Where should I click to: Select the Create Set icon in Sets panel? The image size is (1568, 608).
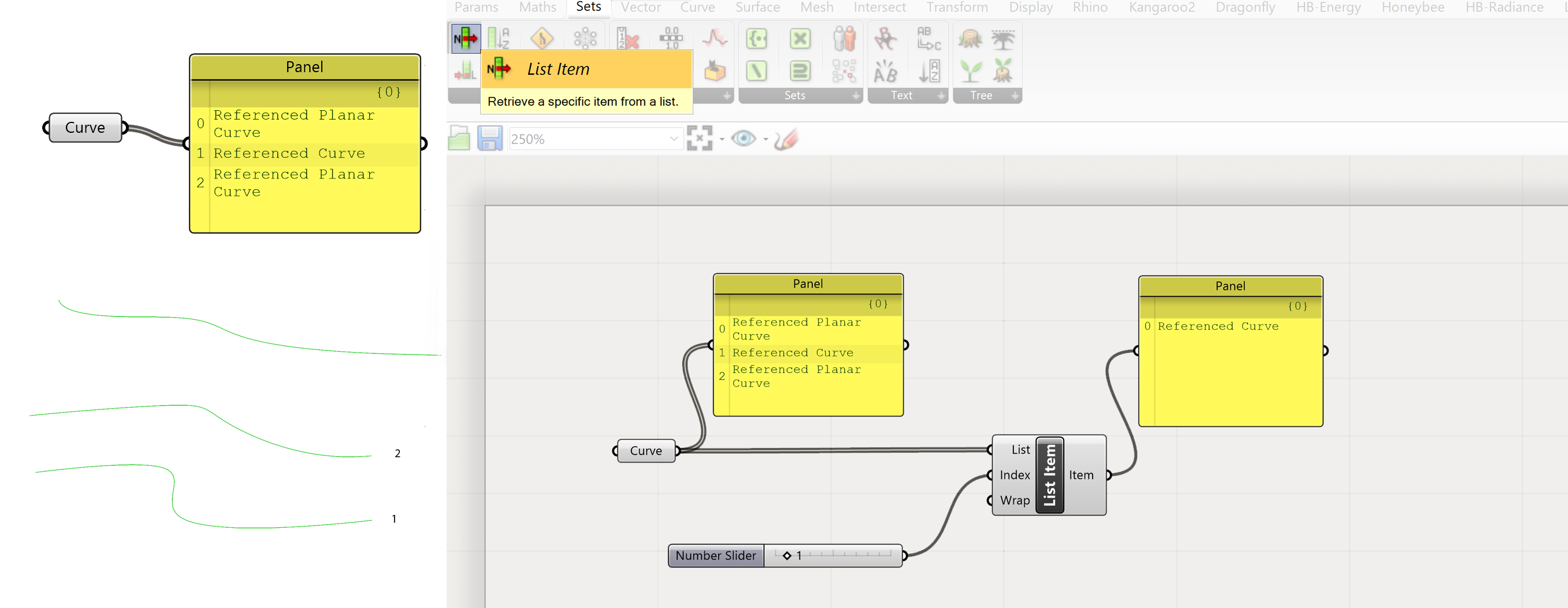pos(757,38)
